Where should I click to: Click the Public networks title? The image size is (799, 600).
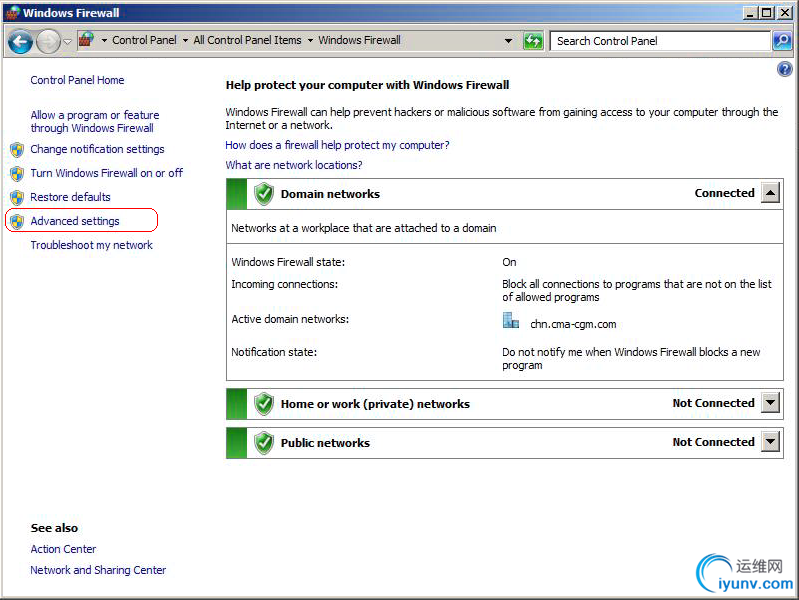pos(325,443)
